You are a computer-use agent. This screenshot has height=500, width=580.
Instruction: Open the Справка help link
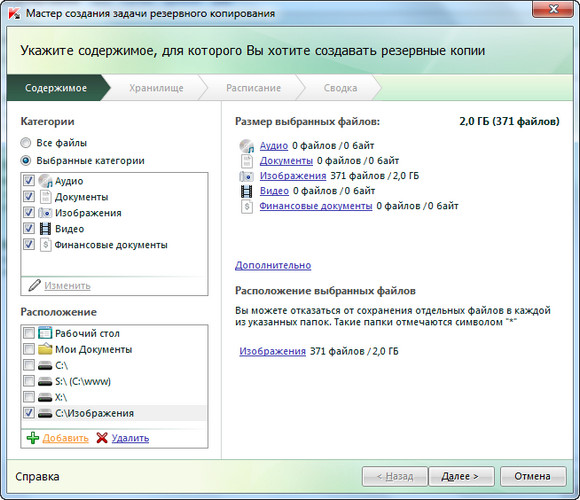pos(37,476)
